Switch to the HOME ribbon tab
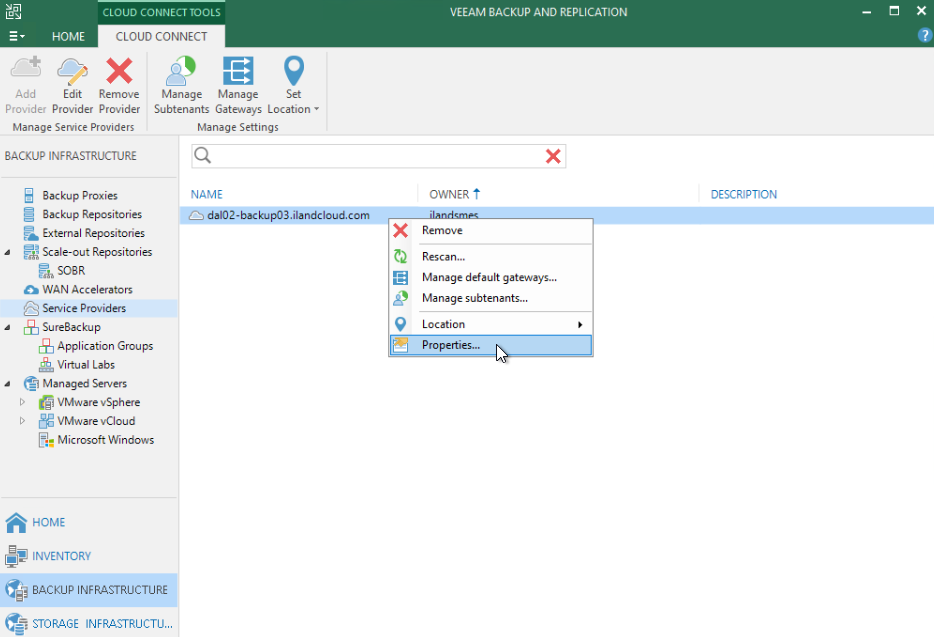934x637 pixels. pyautogui.click(x=68, y=36)
